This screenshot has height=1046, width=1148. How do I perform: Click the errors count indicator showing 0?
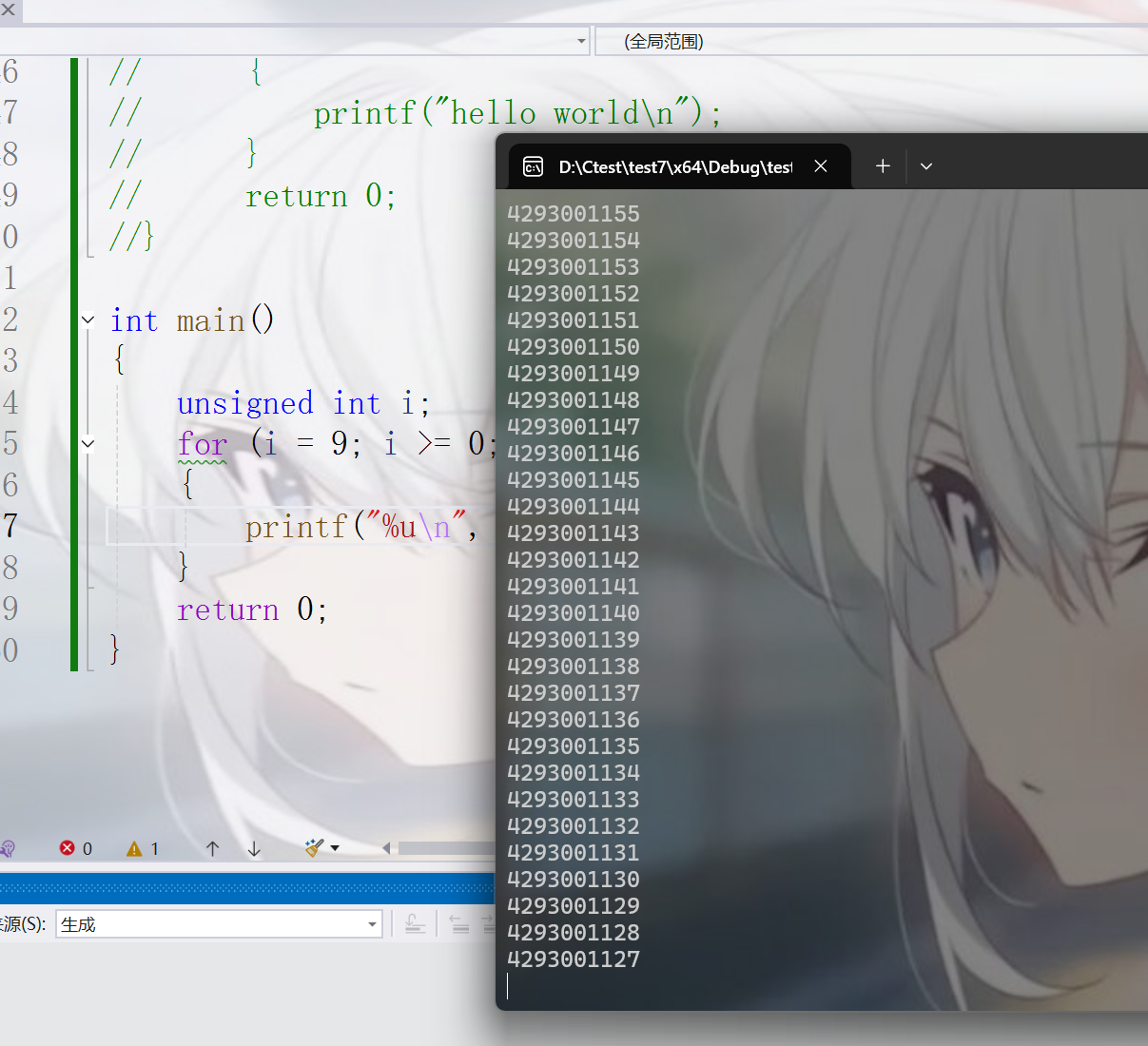tap(76, 848)
